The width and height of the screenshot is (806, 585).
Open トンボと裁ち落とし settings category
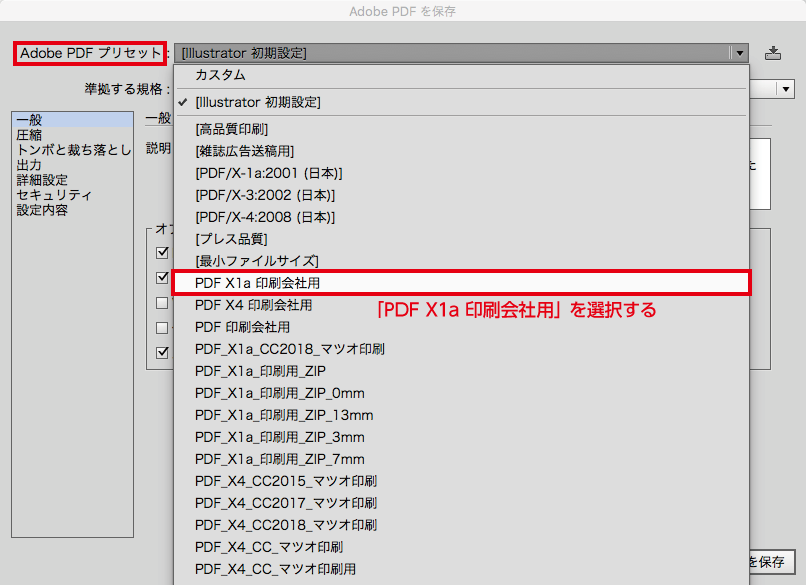tap(72, 150)
